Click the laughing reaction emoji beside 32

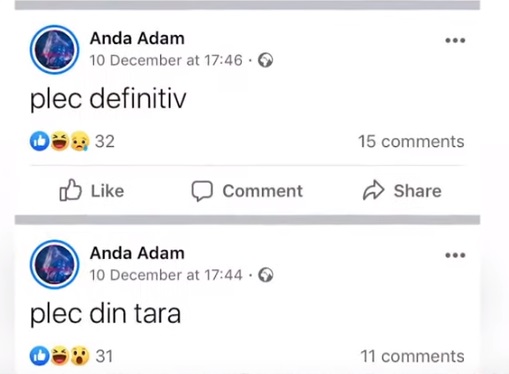pos(60,141)
